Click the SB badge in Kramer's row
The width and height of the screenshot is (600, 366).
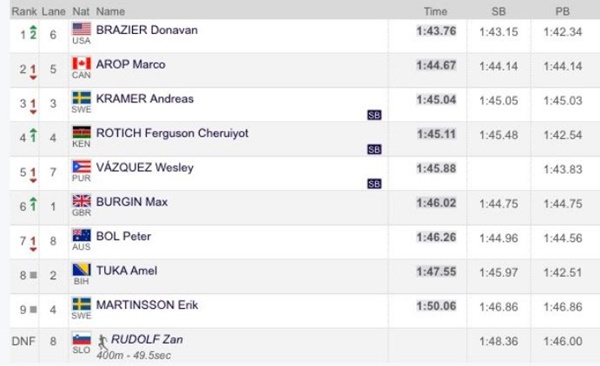pos(374,115)
